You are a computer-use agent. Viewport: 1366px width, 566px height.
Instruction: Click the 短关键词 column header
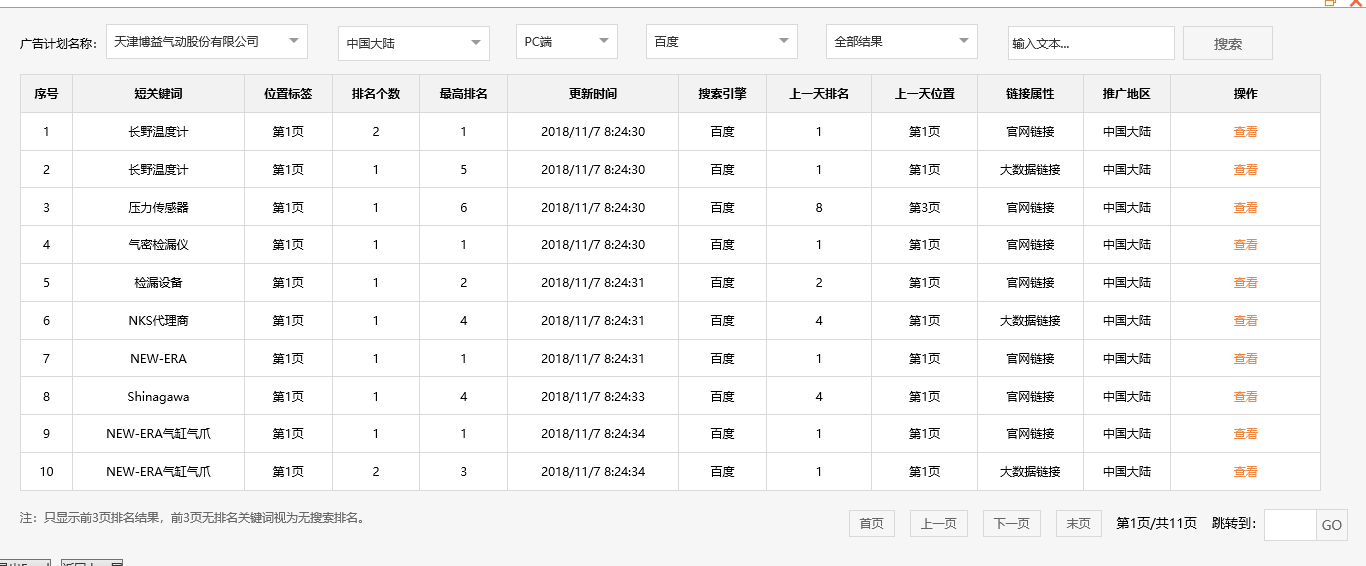tap(158, 94)
